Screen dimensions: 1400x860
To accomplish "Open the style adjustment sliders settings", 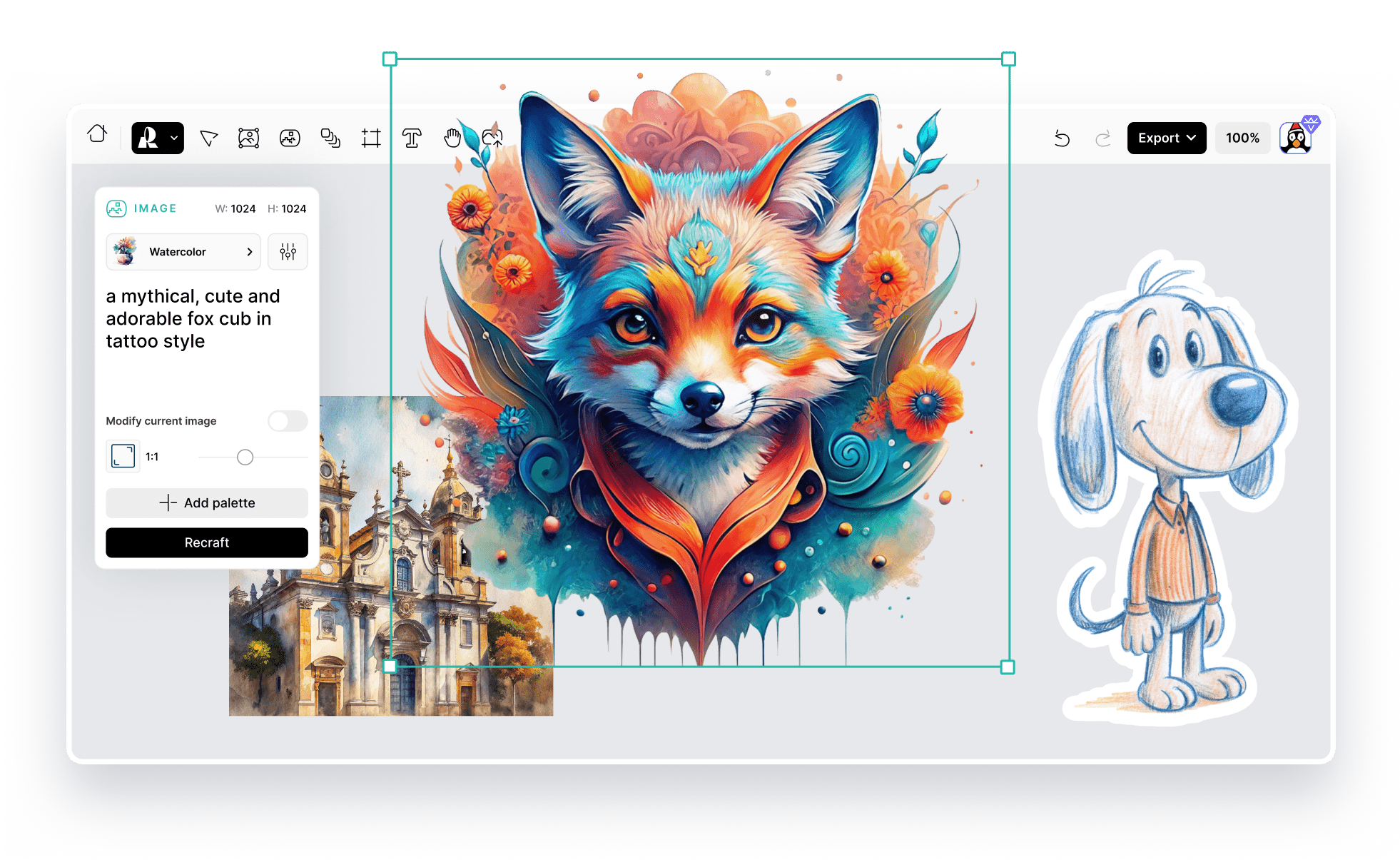I will (x=288, y=252).
